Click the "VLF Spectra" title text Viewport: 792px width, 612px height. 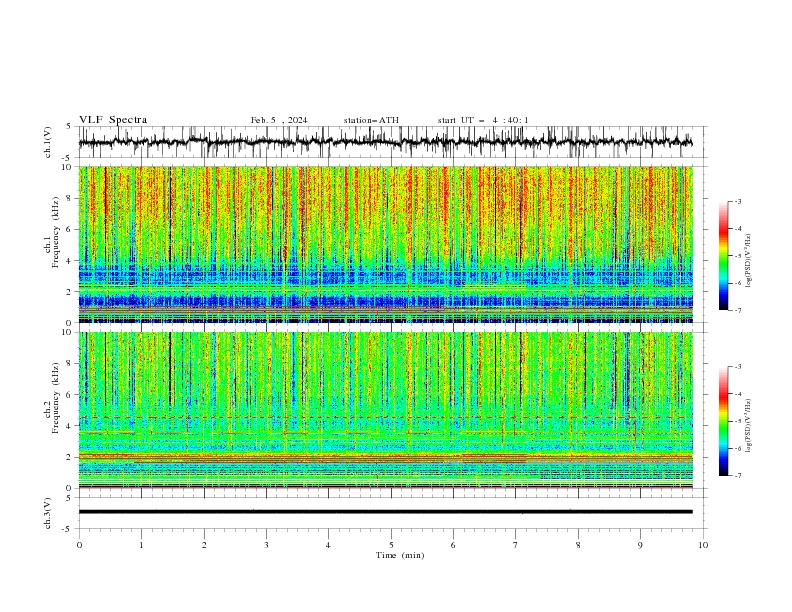tap(113, 120)
